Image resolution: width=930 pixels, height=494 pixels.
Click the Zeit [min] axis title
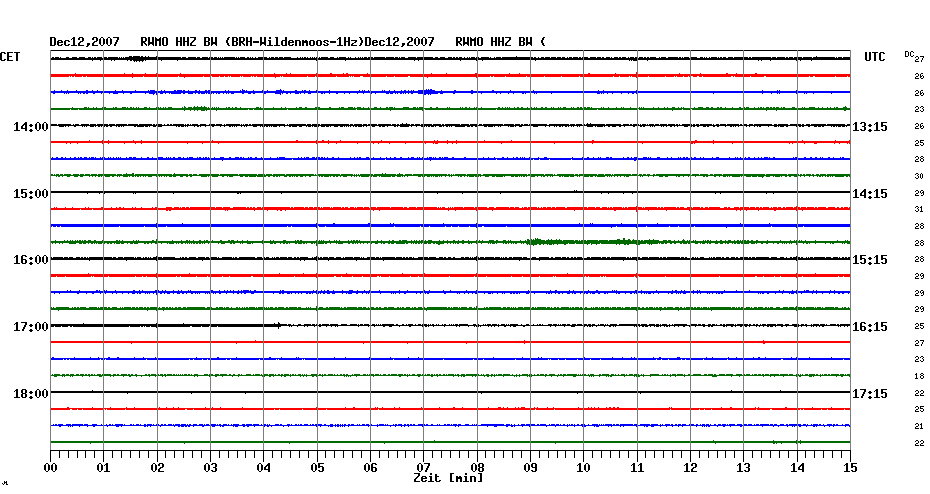pos(448,478)
